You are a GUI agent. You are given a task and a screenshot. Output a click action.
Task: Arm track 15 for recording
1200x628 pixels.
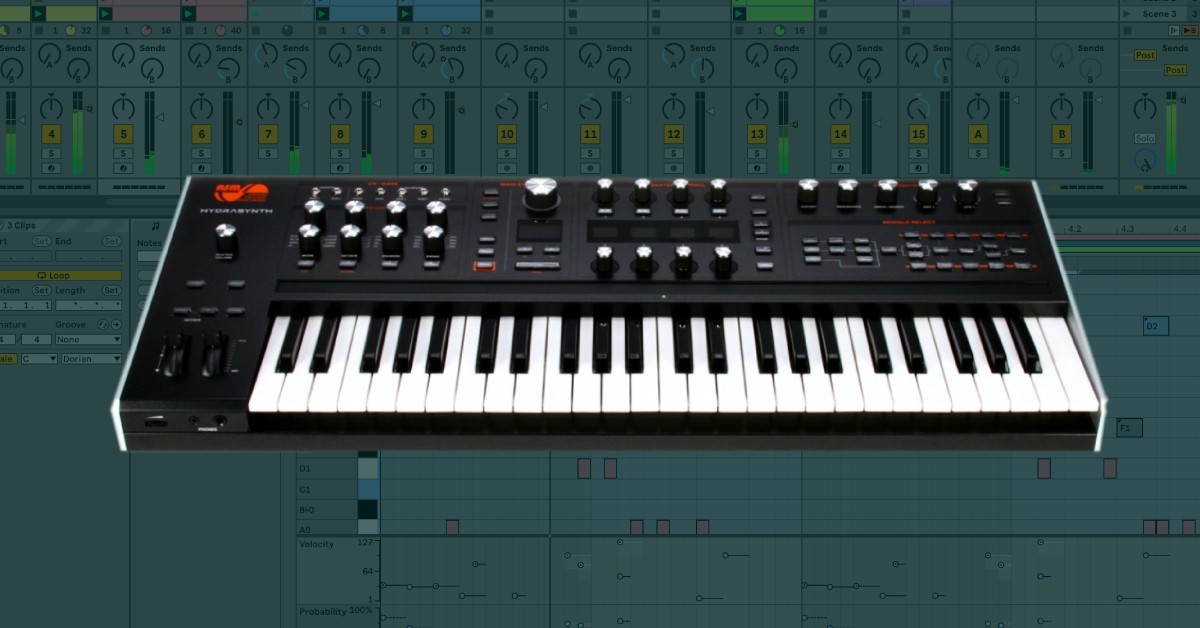pos(918,168)
